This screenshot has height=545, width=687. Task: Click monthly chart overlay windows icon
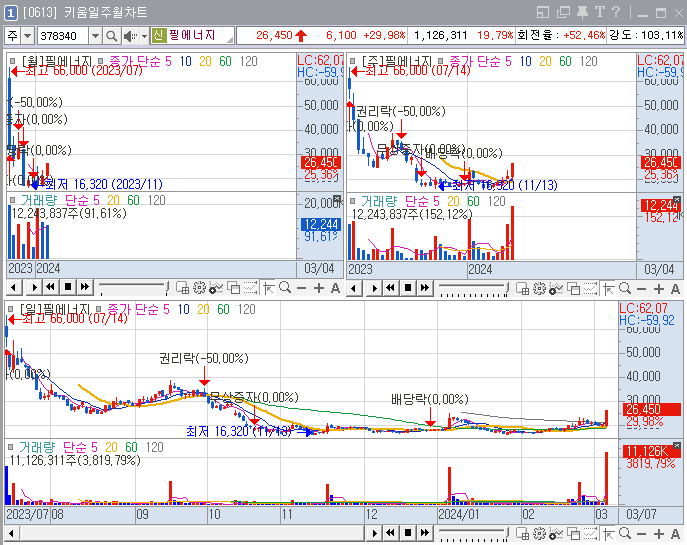[234, 288]
